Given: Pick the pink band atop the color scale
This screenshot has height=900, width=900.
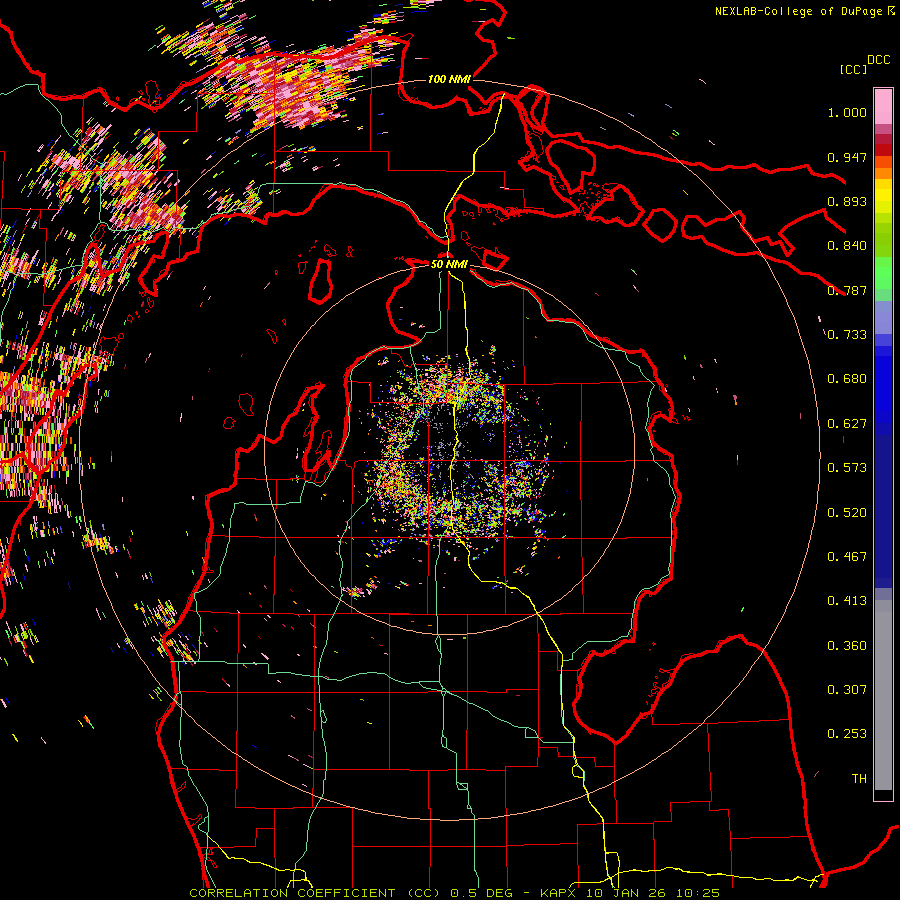Looking at the screenshot, I should [883, 106].
